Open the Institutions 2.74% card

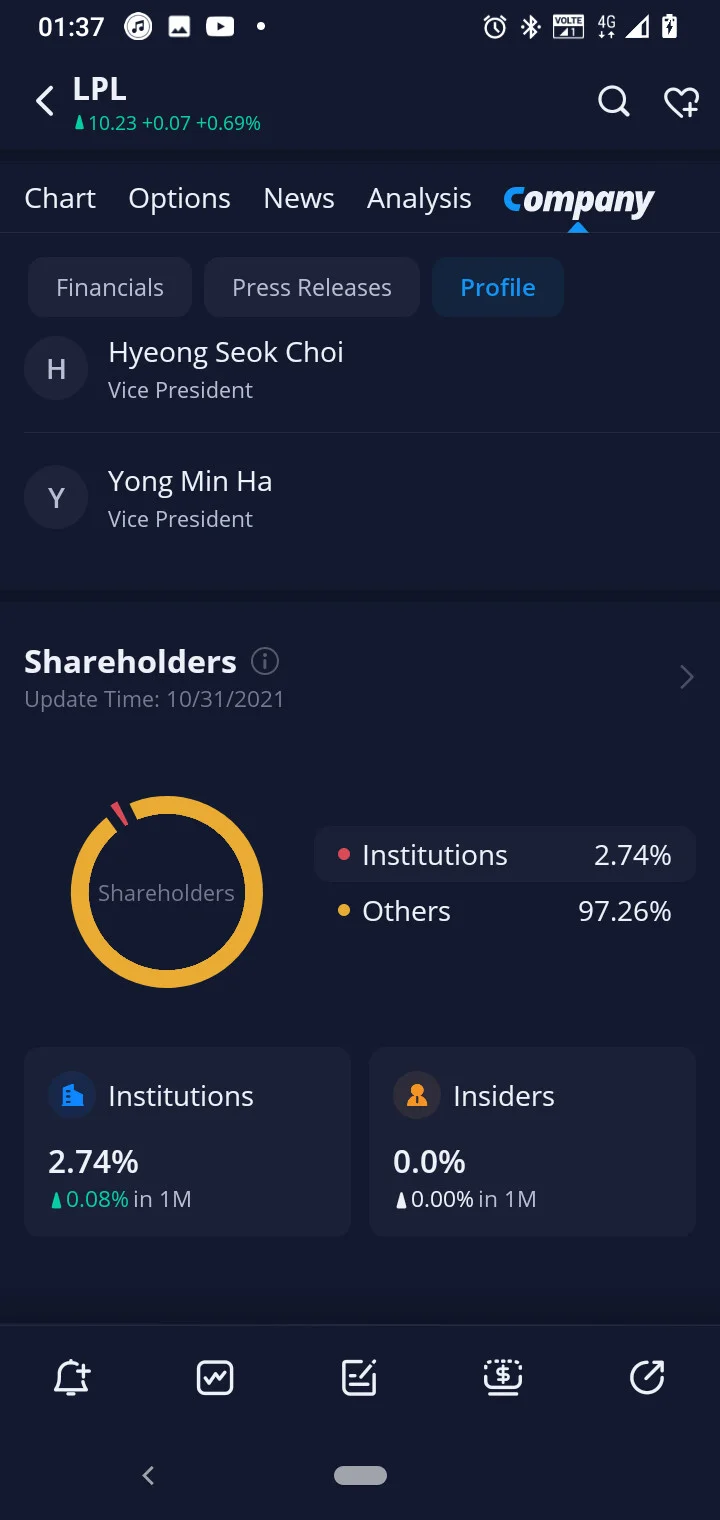188,1142
